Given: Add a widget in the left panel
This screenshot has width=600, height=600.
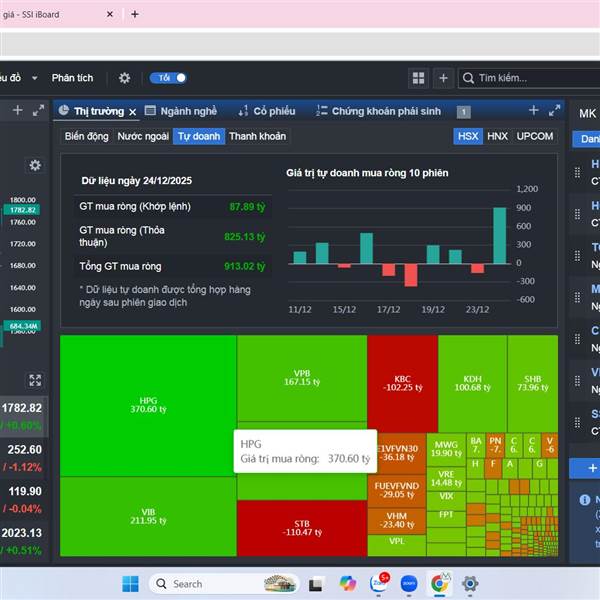Looking at the screenshot, I should pos(17,110).
